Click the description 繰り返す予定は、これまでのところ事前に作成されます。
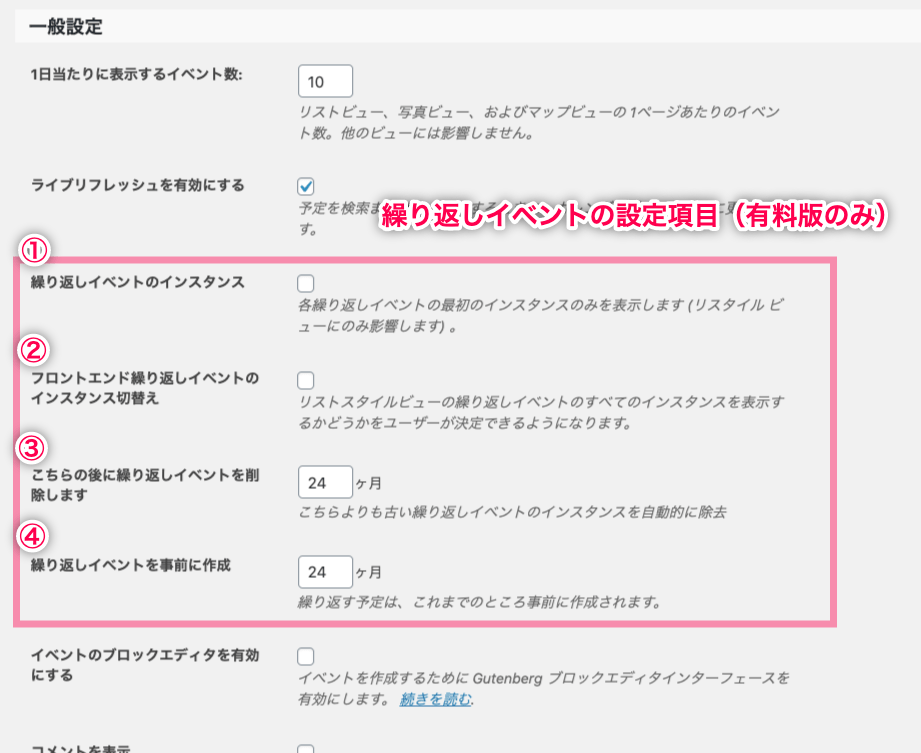 tap(479, 602)
